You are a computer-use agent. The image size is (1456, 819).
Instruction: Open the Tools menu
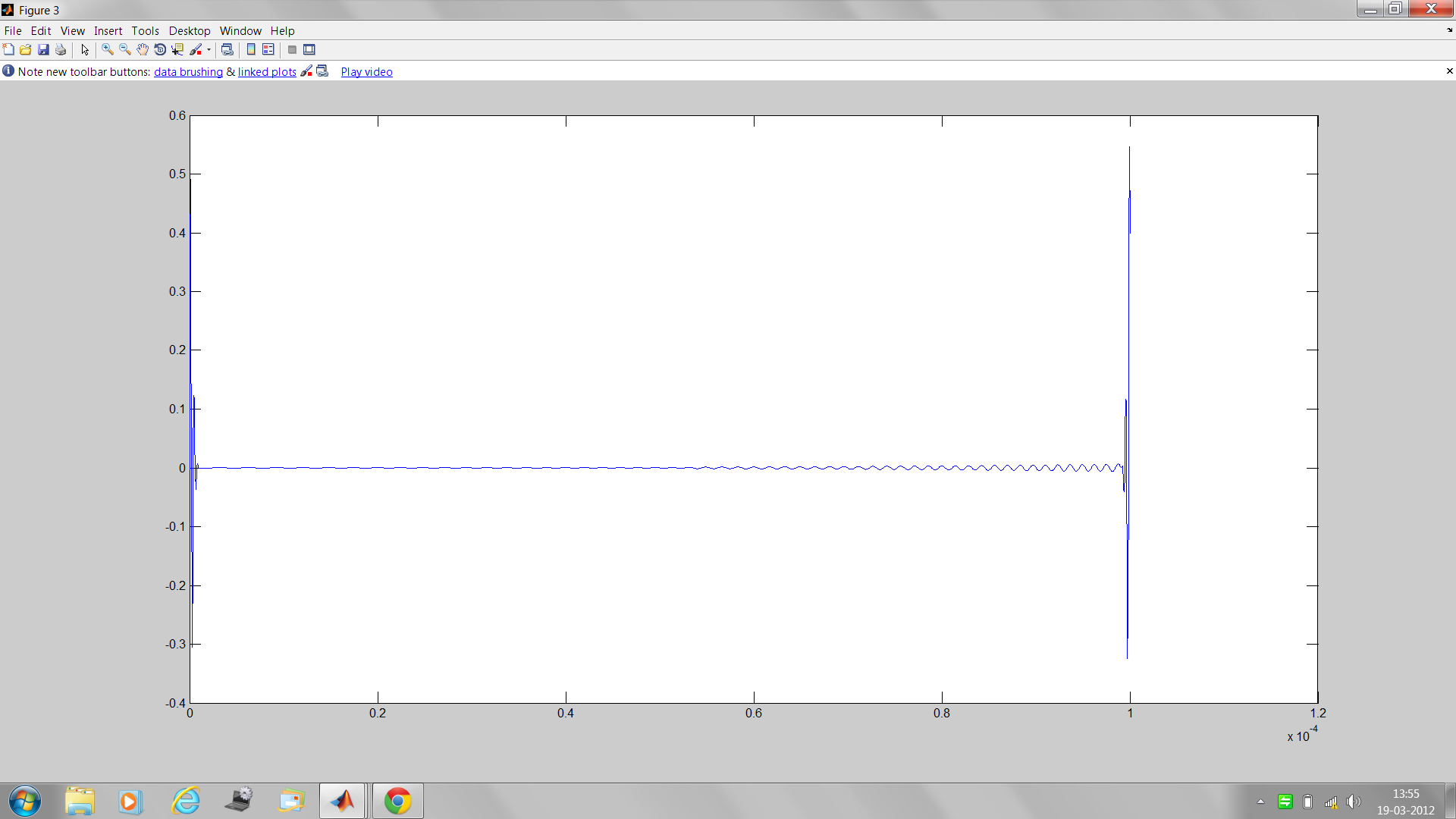pos(145,31)
